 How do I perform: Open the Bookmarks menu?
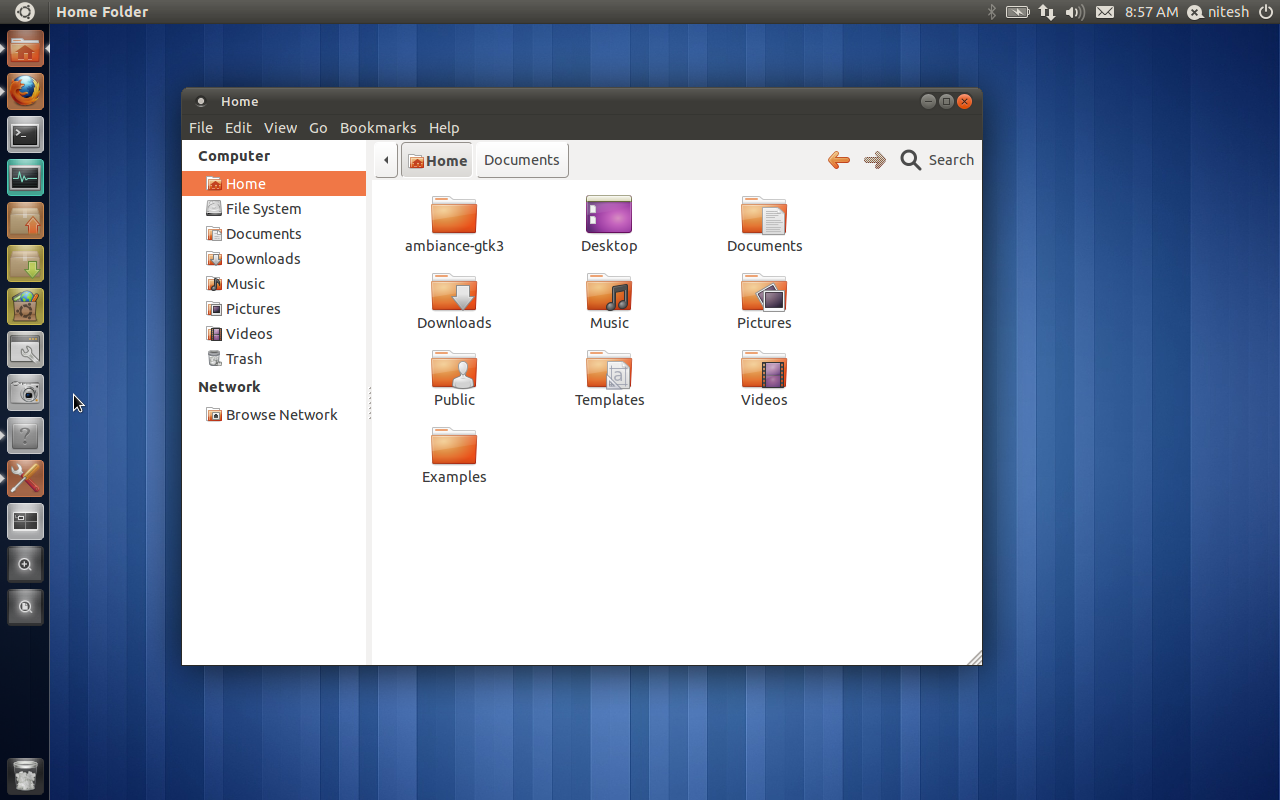(378, 128)
